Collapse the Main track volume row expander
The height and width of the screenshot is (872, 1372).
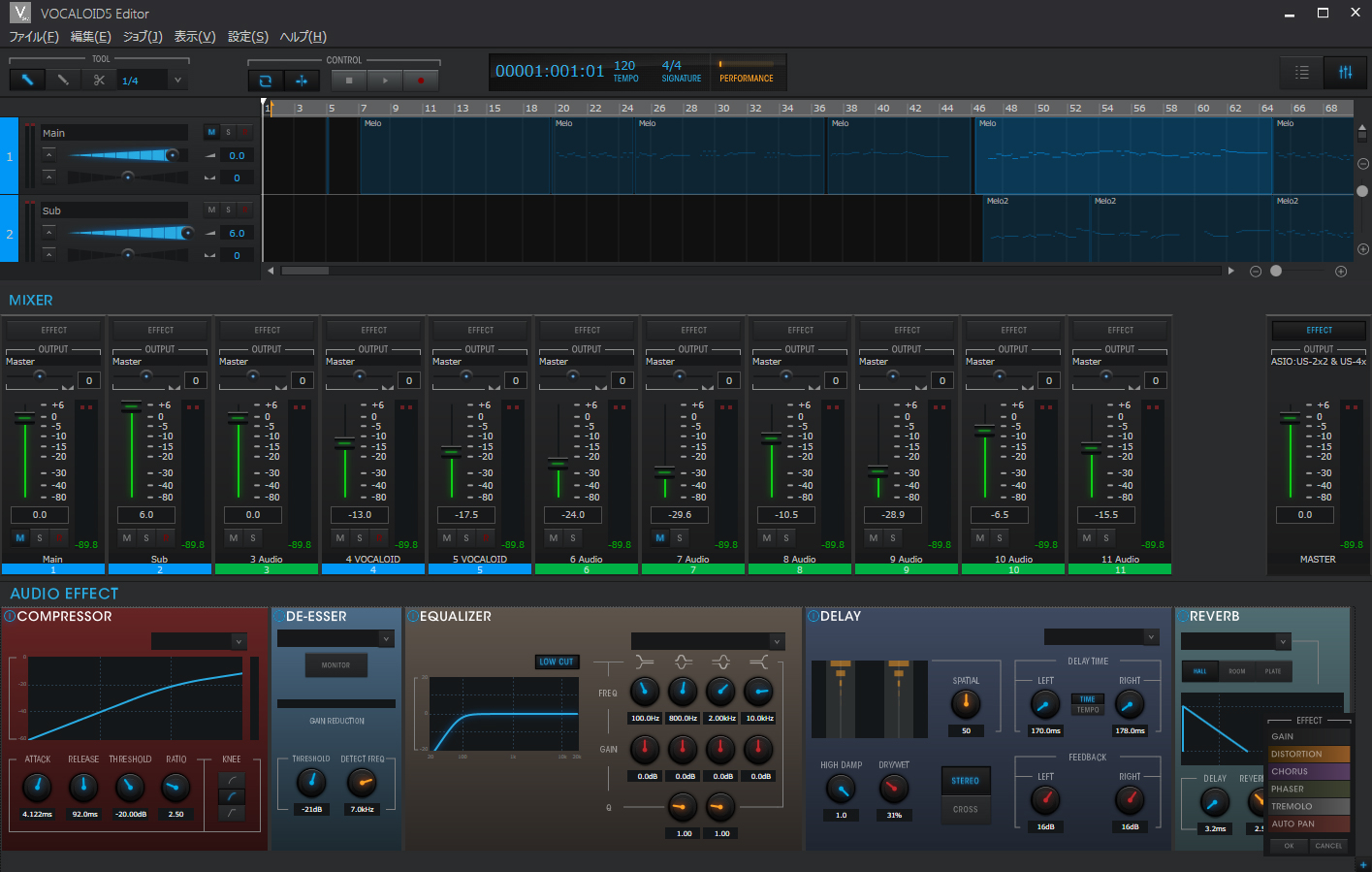pos(48,155)
